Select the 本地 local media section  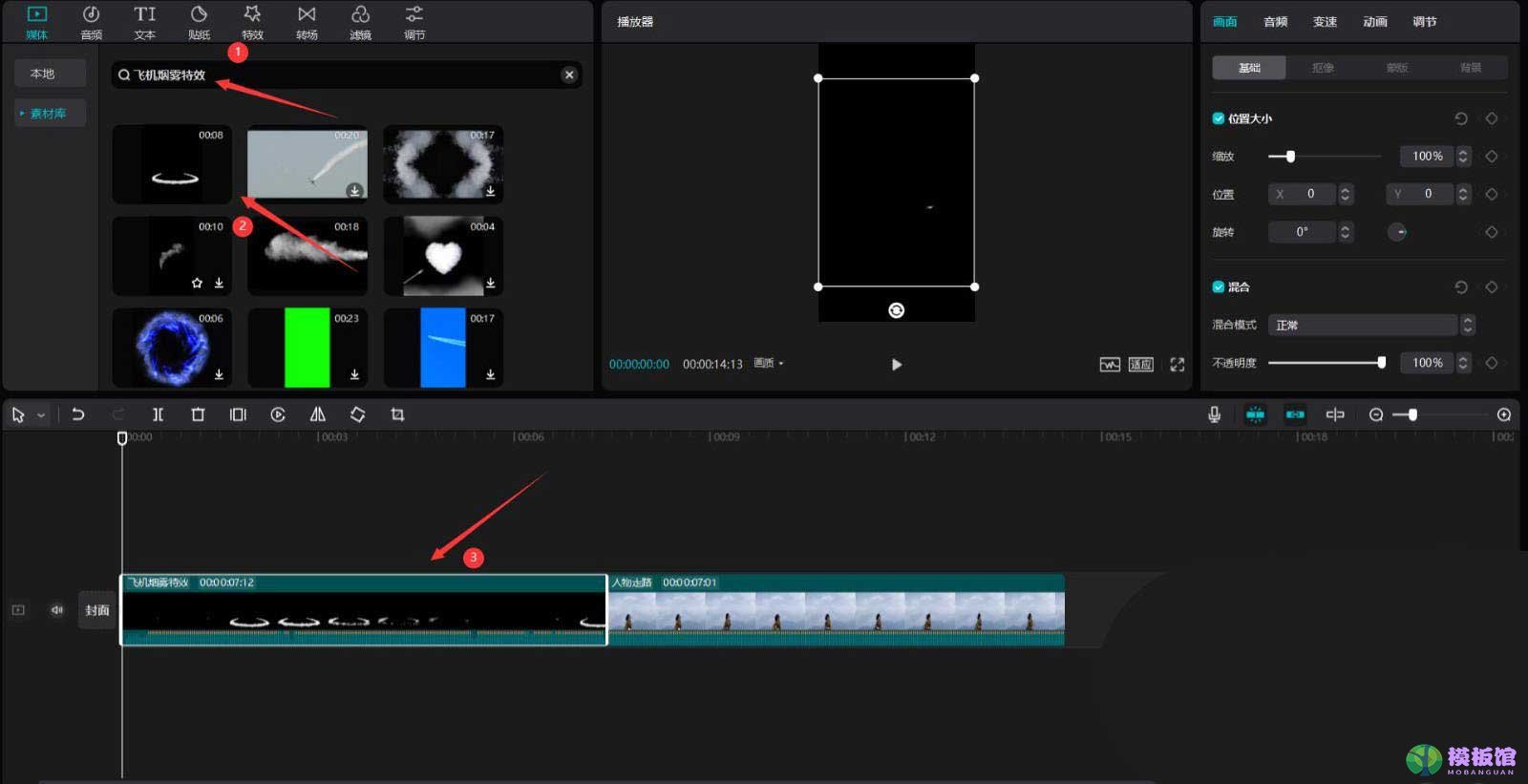[x=50, y=74]
